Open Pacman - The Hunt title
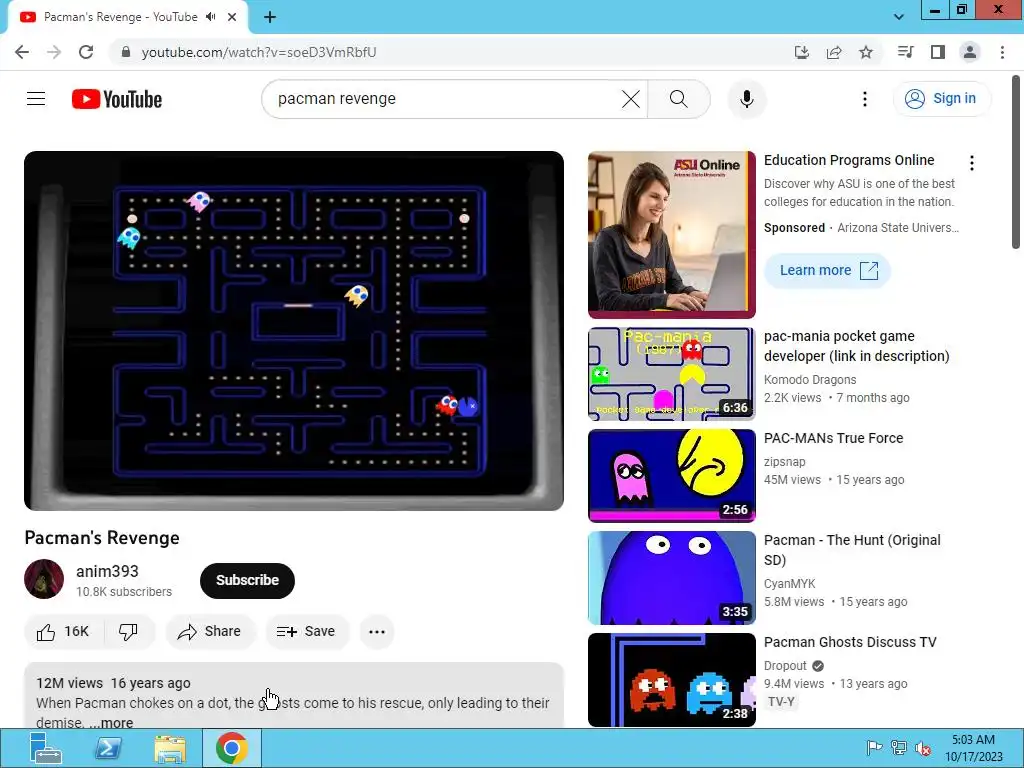The width and height of the screenshot is (1024, 768). pyautogui.click(x=852, y=550)
